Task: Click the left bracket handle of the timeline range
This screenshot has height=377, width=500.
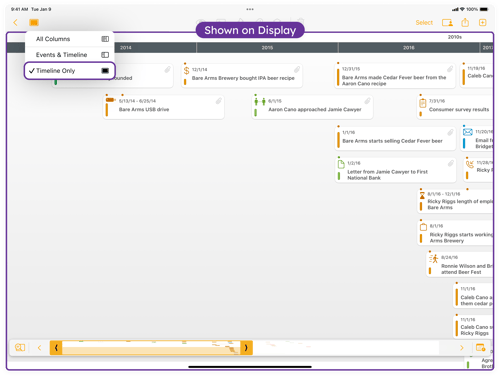Action: click(x=56, y=348)
